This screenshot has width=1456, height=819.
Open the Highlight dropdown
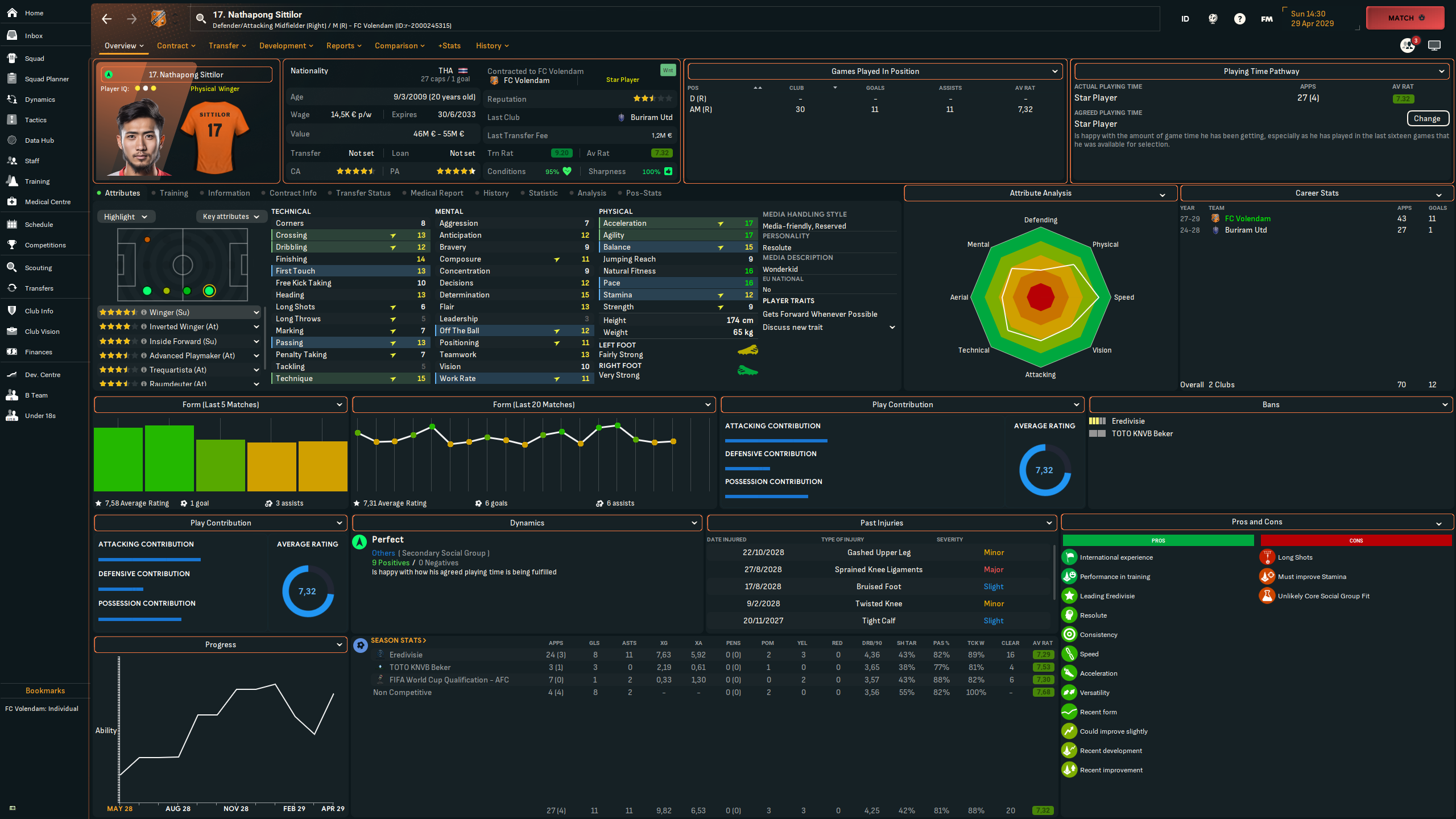pos(125,217)
